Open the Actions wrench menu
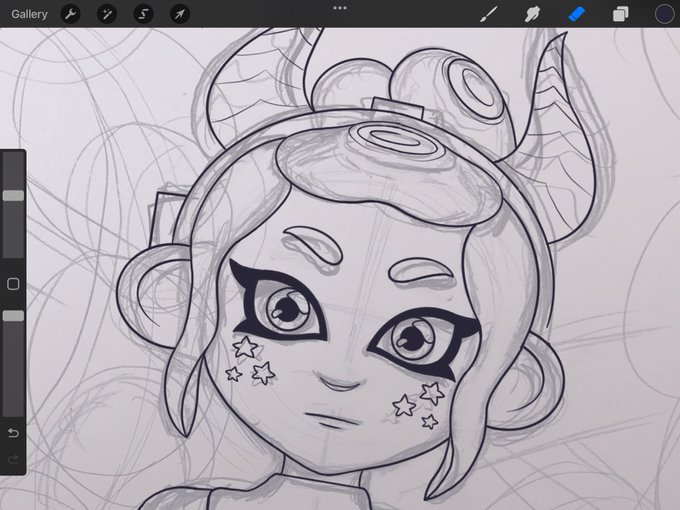This screenshot has height=510, width=680. coord(70,14)
